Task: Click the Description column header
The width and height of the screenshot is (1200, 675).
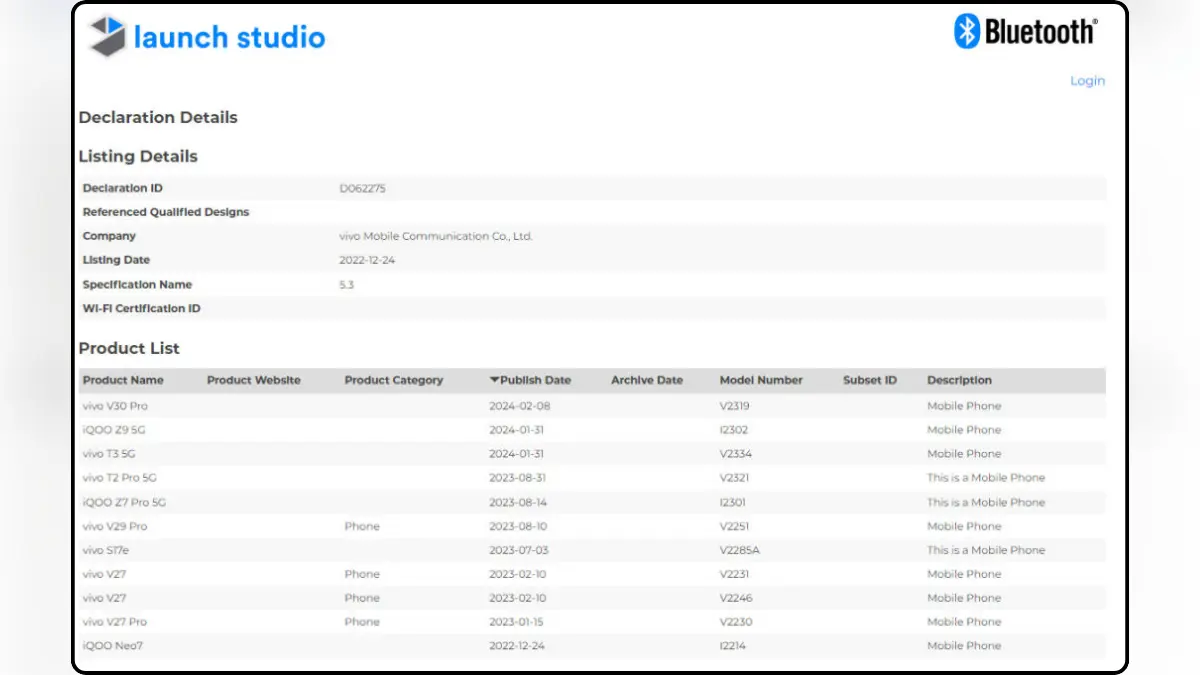Action: 960,380
